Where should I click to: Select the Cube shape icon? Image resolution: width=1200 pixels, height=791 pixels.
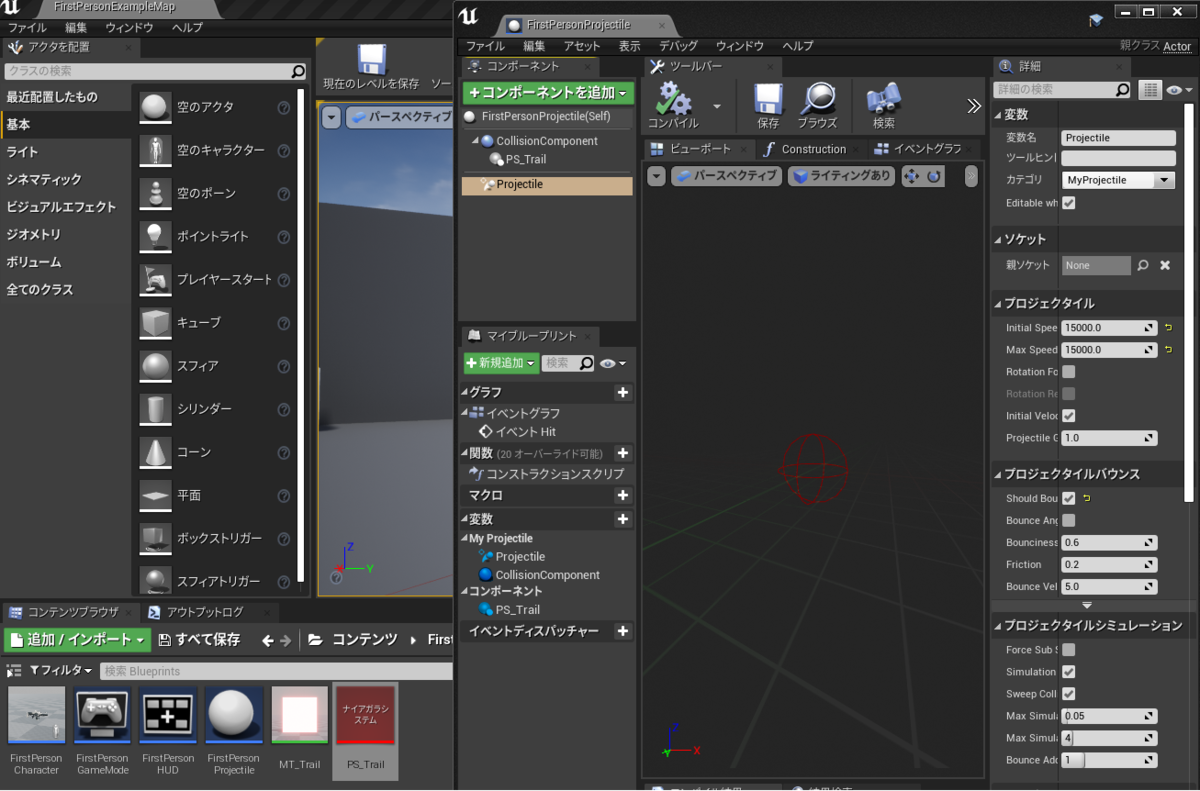tap(155, 323)
